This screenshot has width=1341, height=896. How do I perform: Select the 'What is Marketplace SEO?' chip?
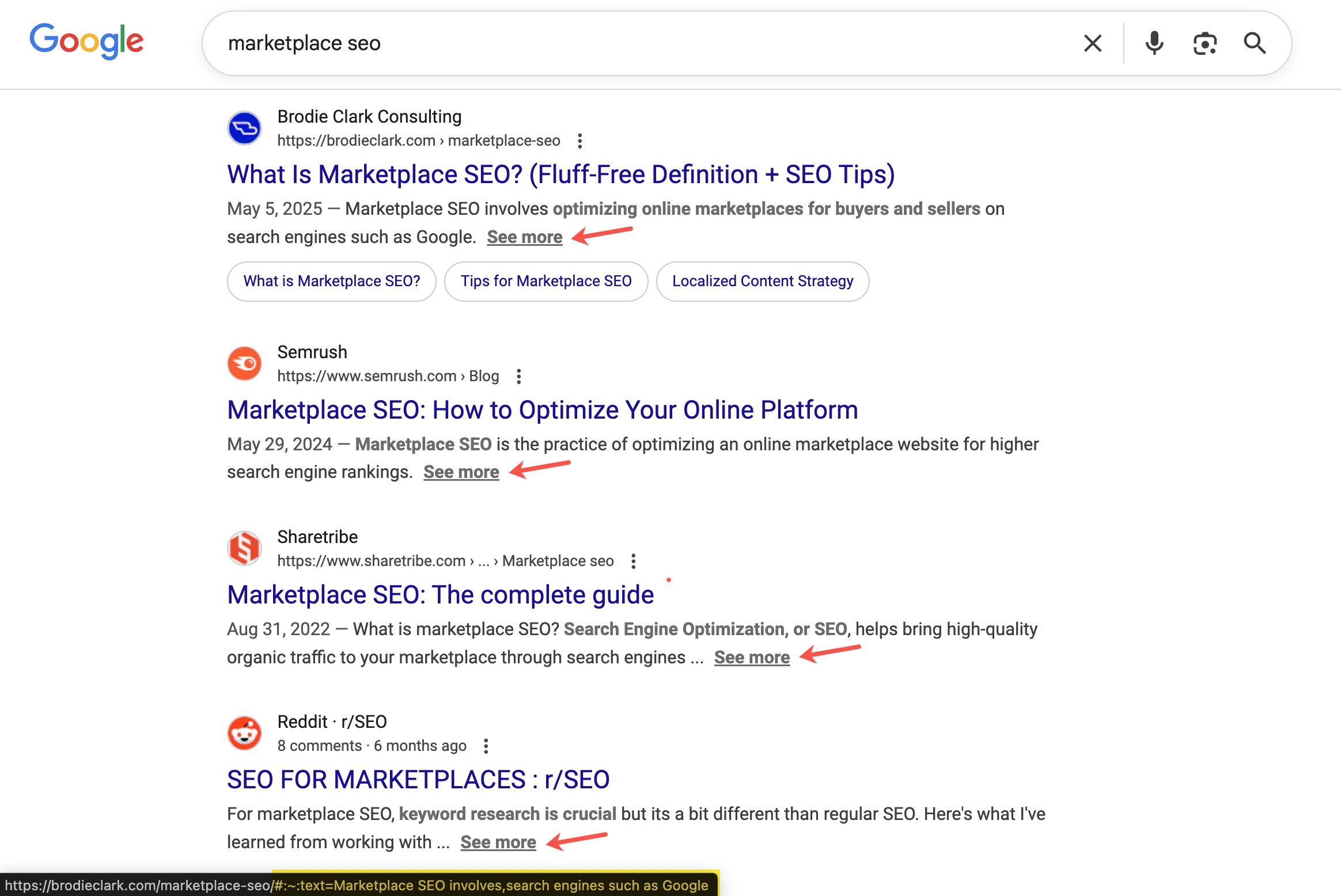(x=331, y=281)
